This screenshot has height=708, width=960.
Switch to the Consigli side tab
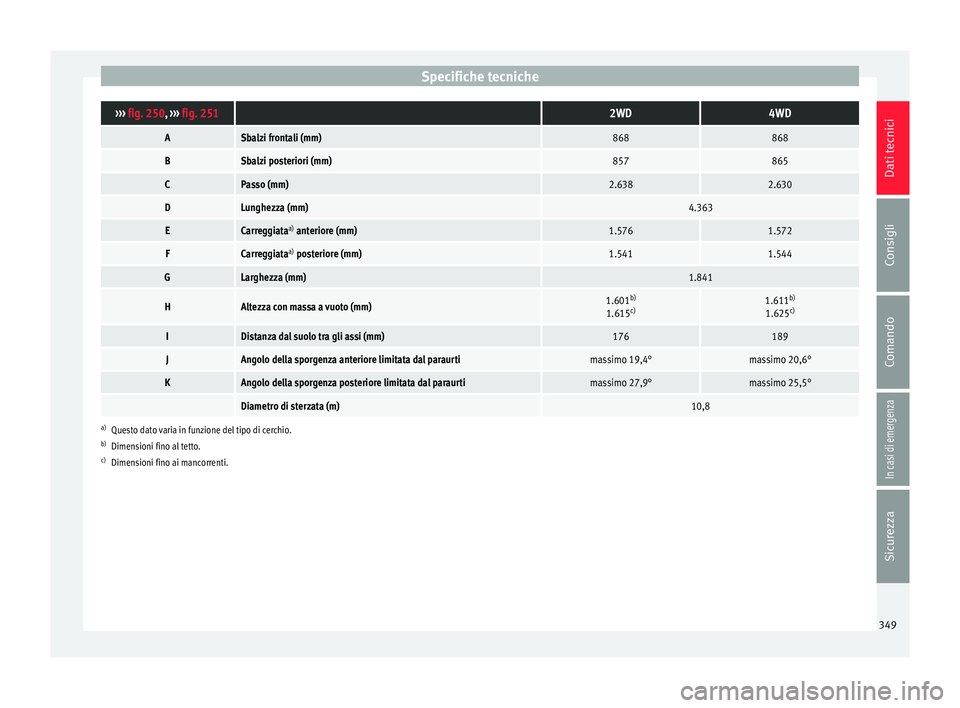point(892,245)
